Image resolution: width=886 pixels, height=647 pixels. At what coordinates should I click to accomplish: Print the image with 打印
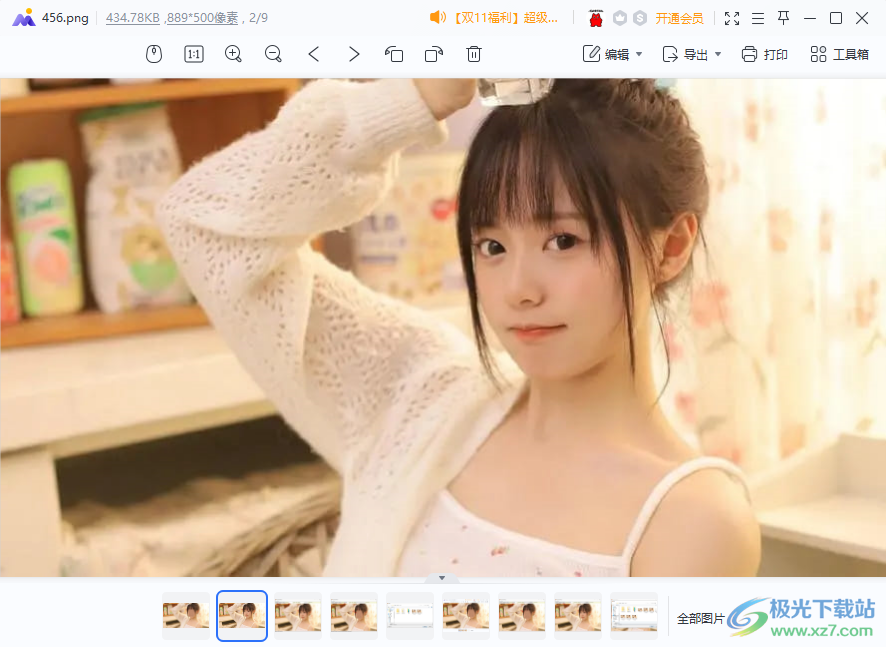[x=765, y=54]
